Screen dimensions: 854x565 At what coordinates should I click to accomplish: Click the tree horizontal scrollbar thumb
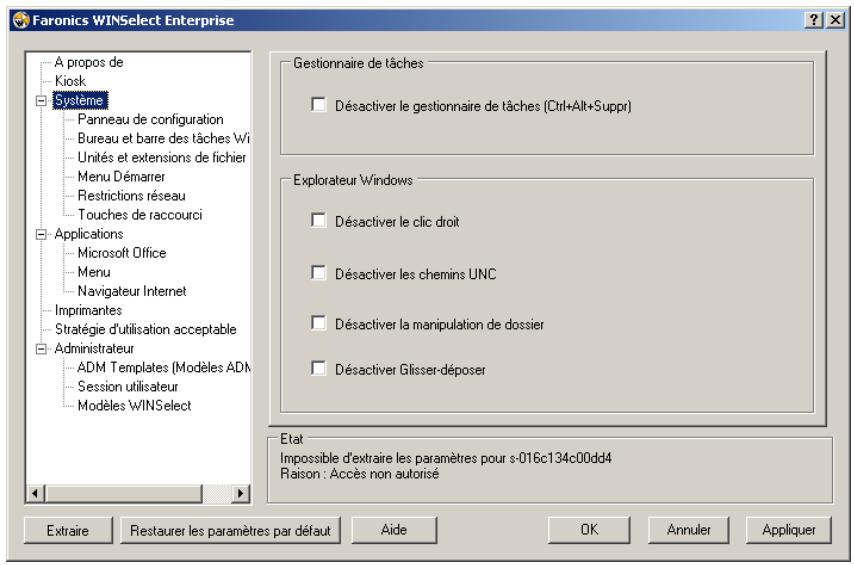click(124, 494)
